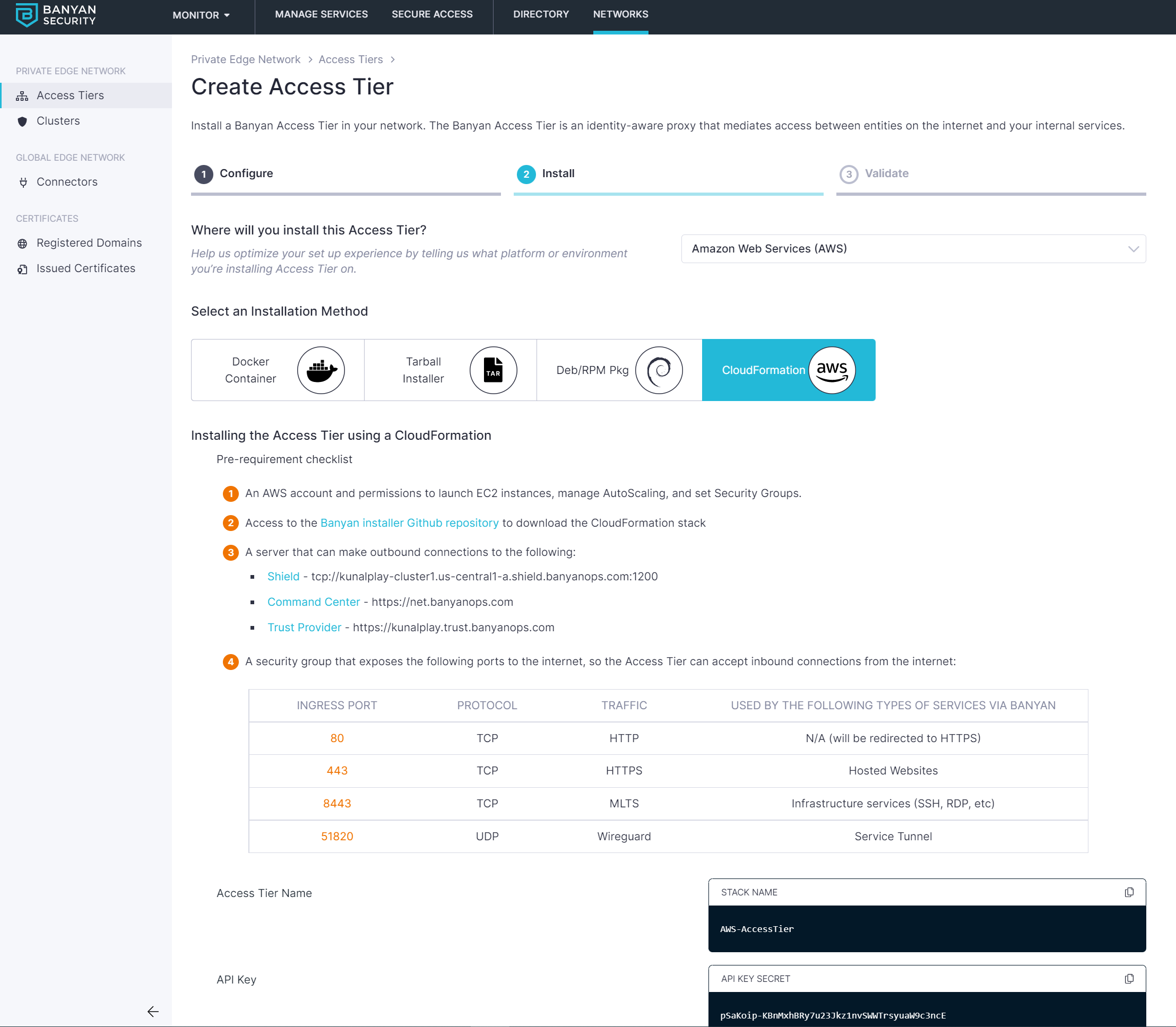Click the Protocol column header
Image resolution: width=1176 pixels, height=1027 pixels.
(487, 706)
